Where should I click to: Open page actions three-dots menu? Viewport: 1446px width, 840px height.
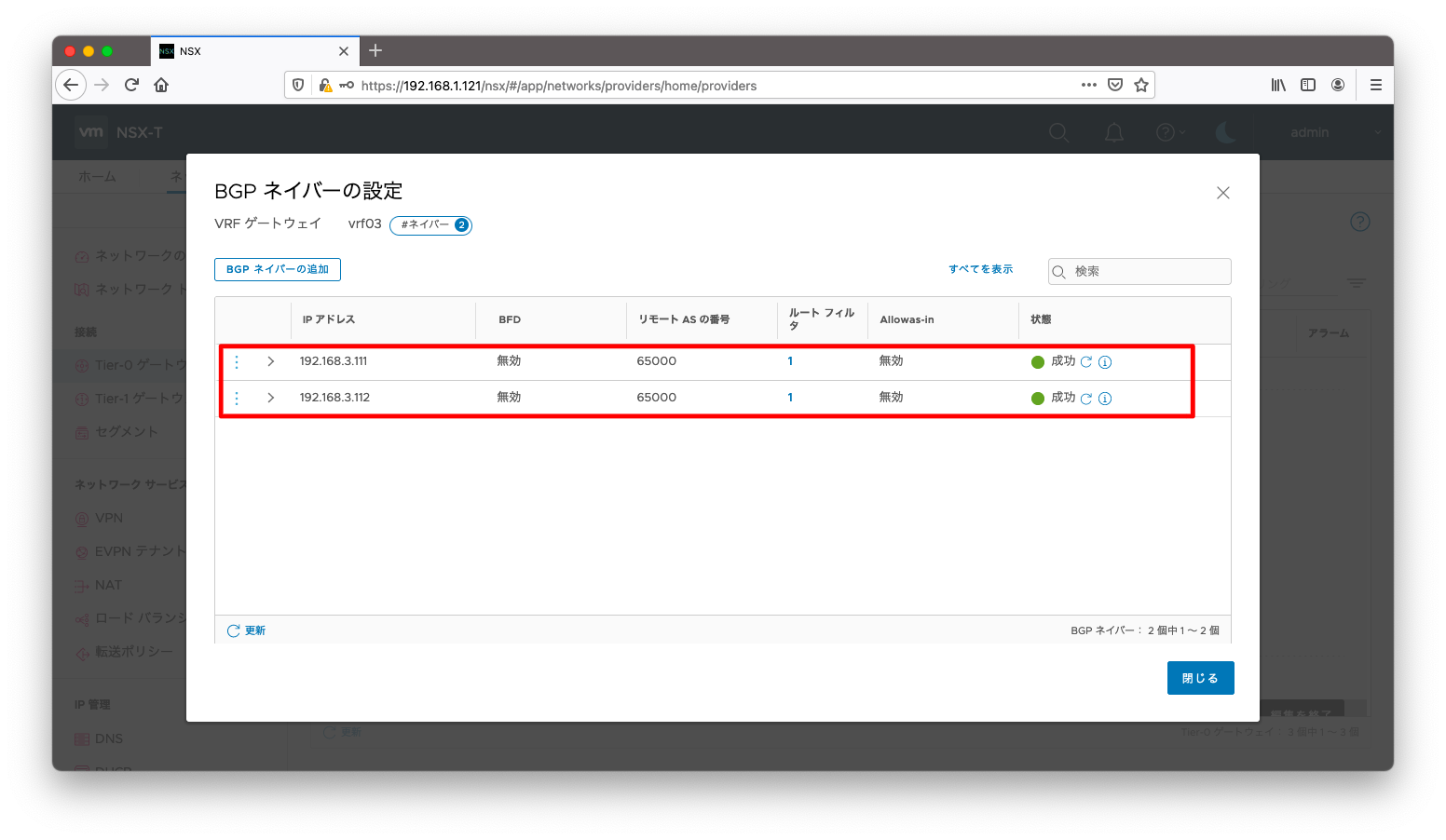click(1089, 85)
